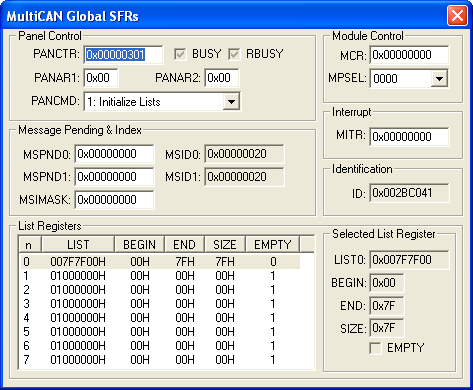Image resolution: width=473 pixels, height=390 pixels.
Task: Click the LIST column header
Action: point(78,245)
